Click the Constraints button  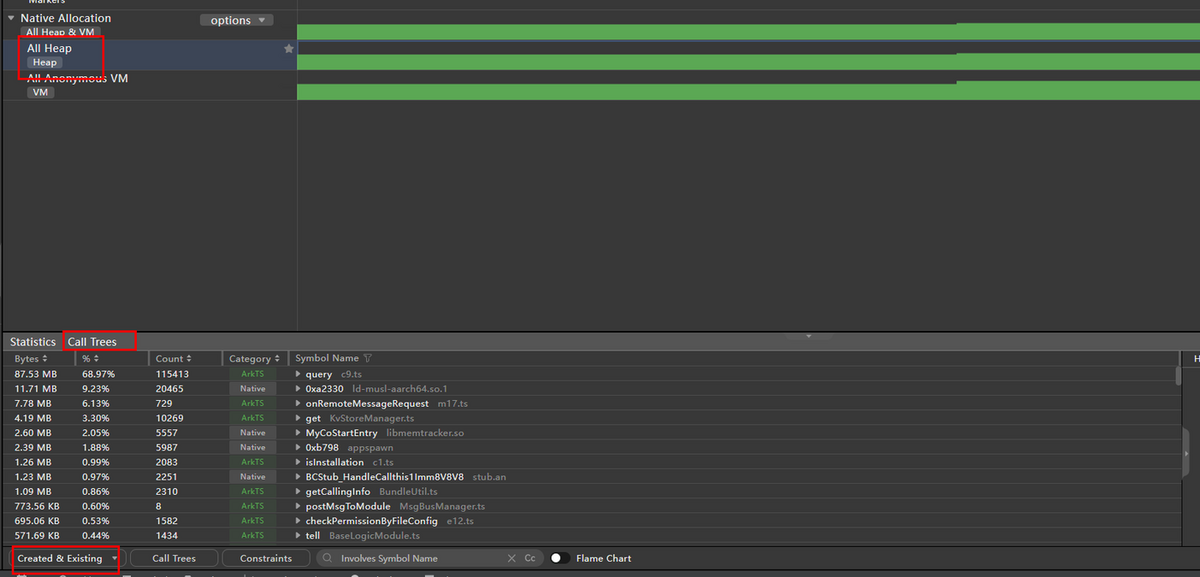click(x=266, y=558)
